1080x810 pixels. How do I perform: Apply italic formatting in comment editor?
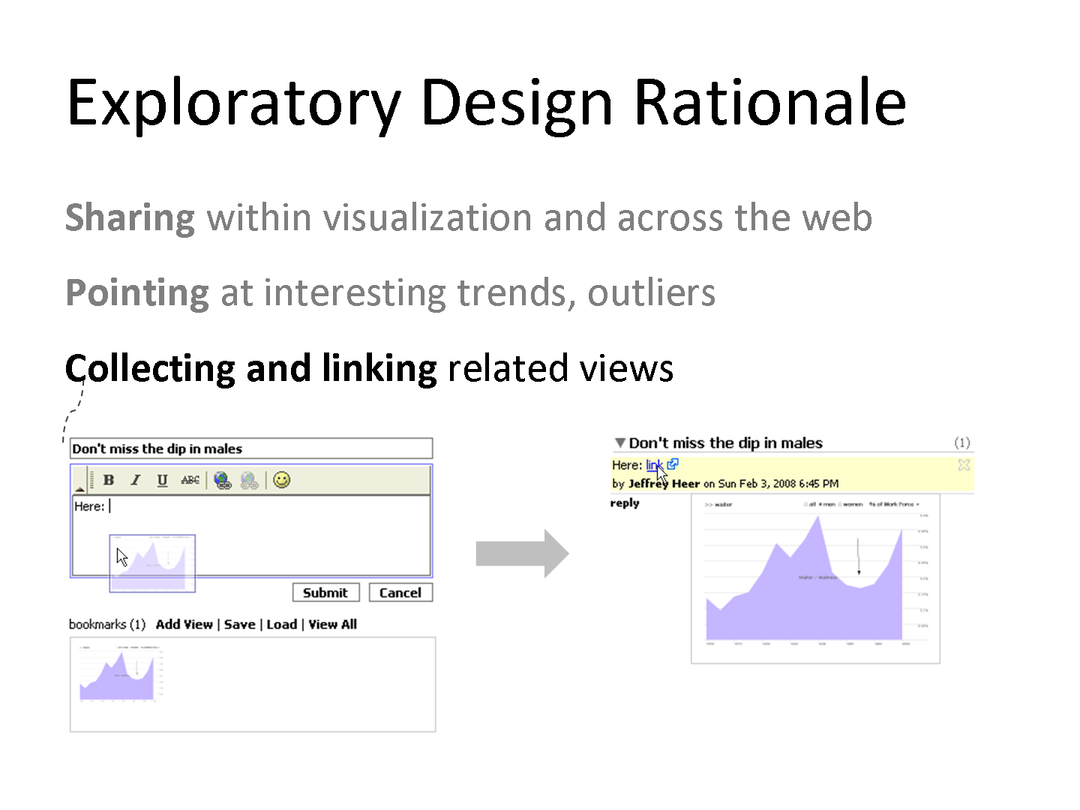(135, 481)
